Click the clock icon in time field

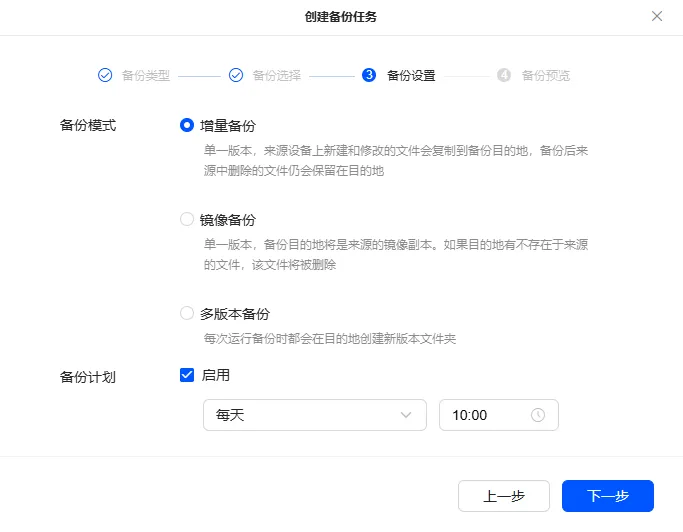point(538,415)
